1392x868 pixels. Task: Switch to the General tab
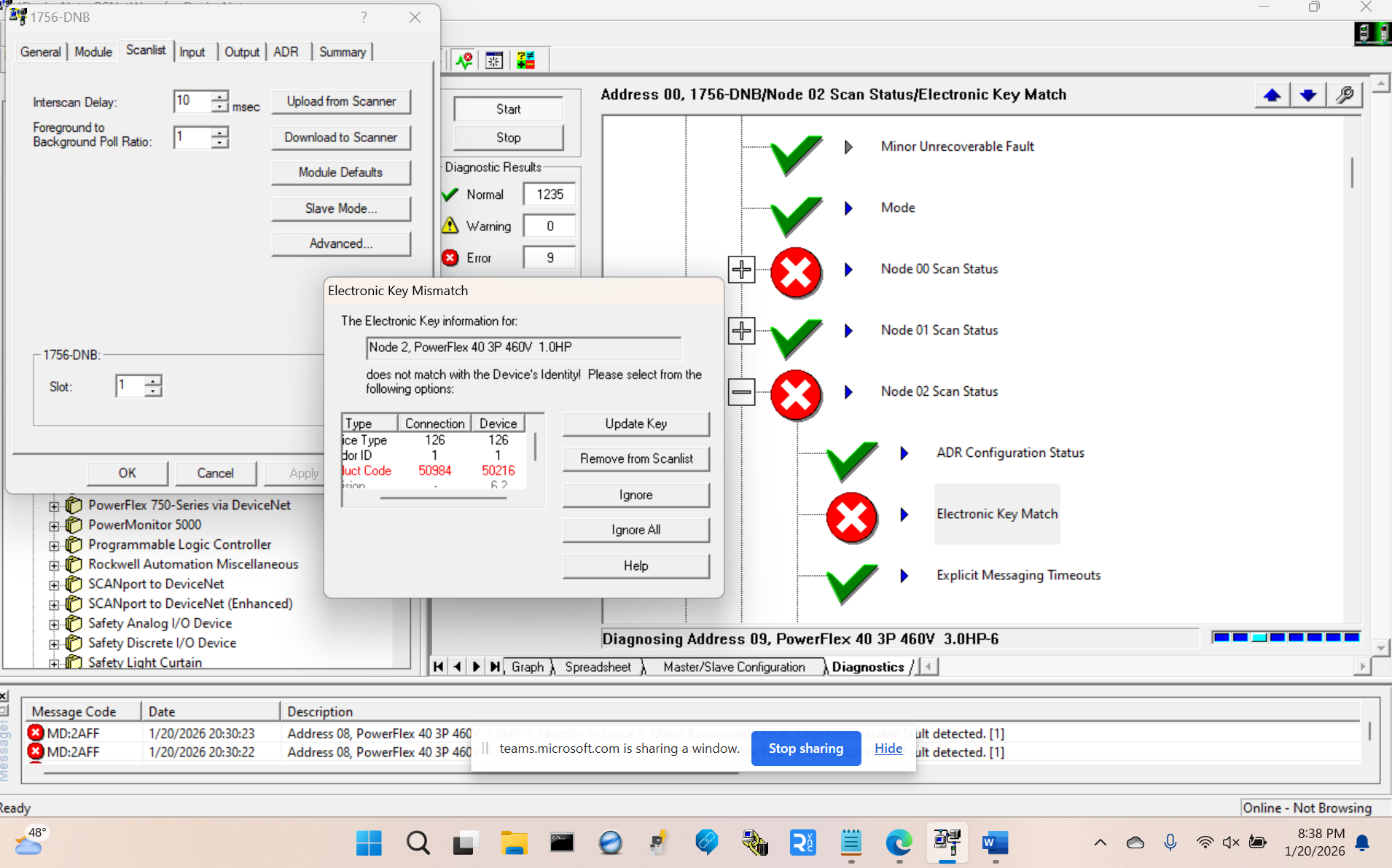(x=41, y=52)
